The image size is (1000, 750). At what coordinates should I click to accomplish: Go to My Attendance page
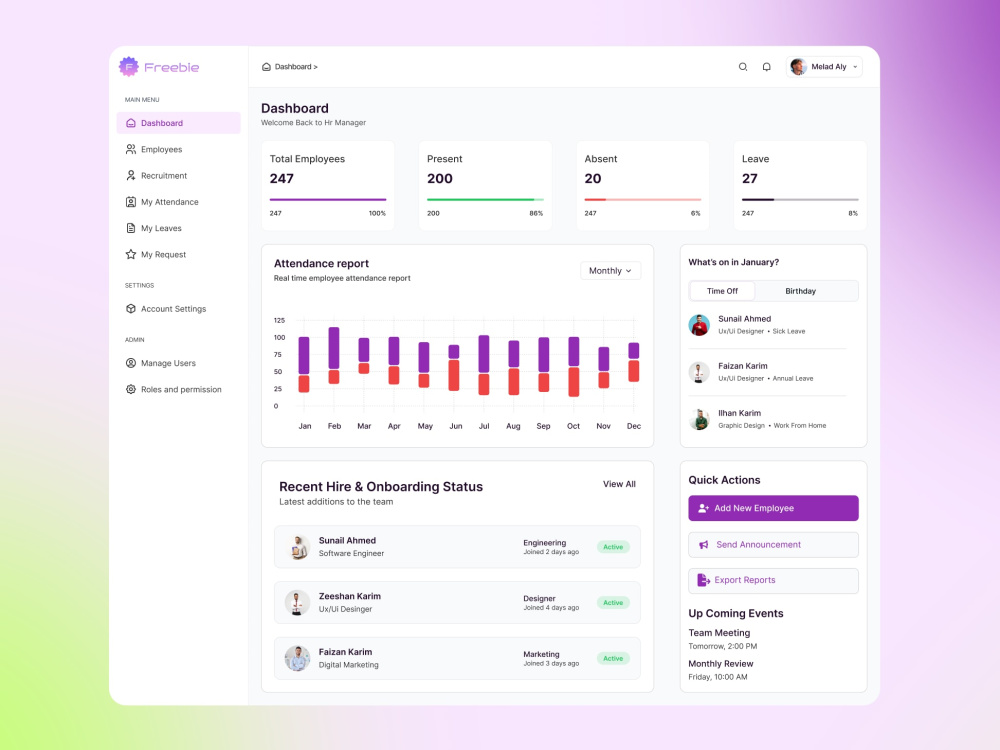click(x=179, y=202)
